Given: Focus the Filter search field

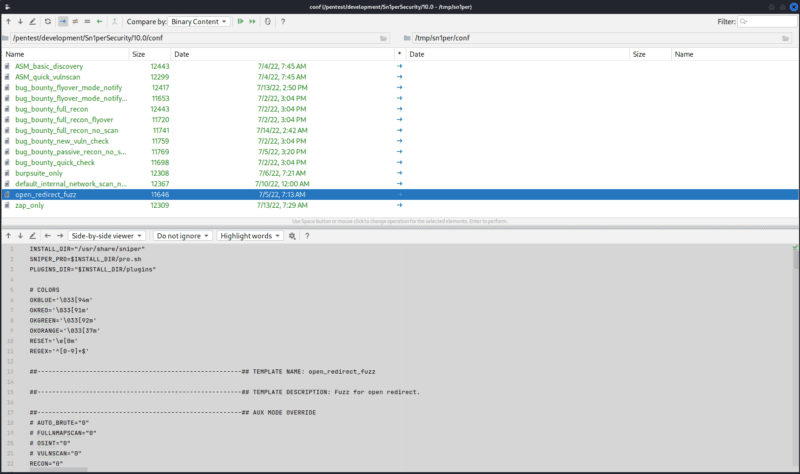Looking at the screenshot, I should (x=767, y=21).
